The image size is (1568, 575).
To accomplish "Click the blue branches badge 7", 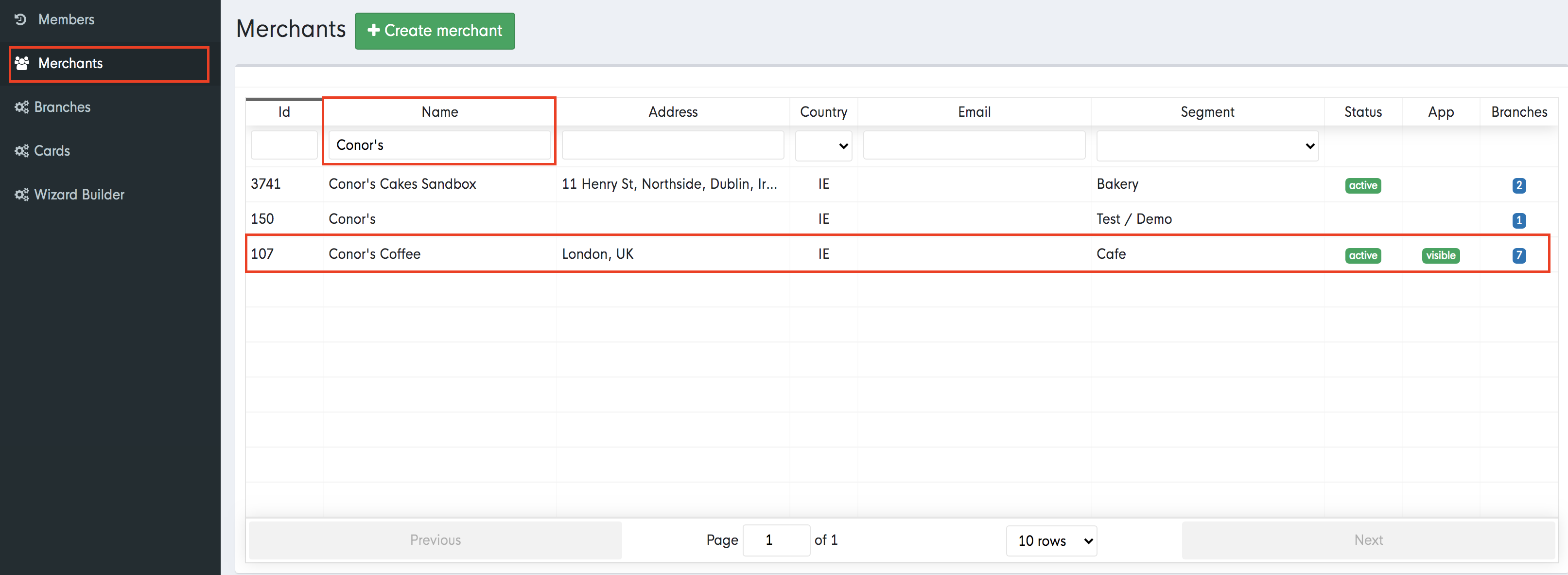I will pos(1519,255).
